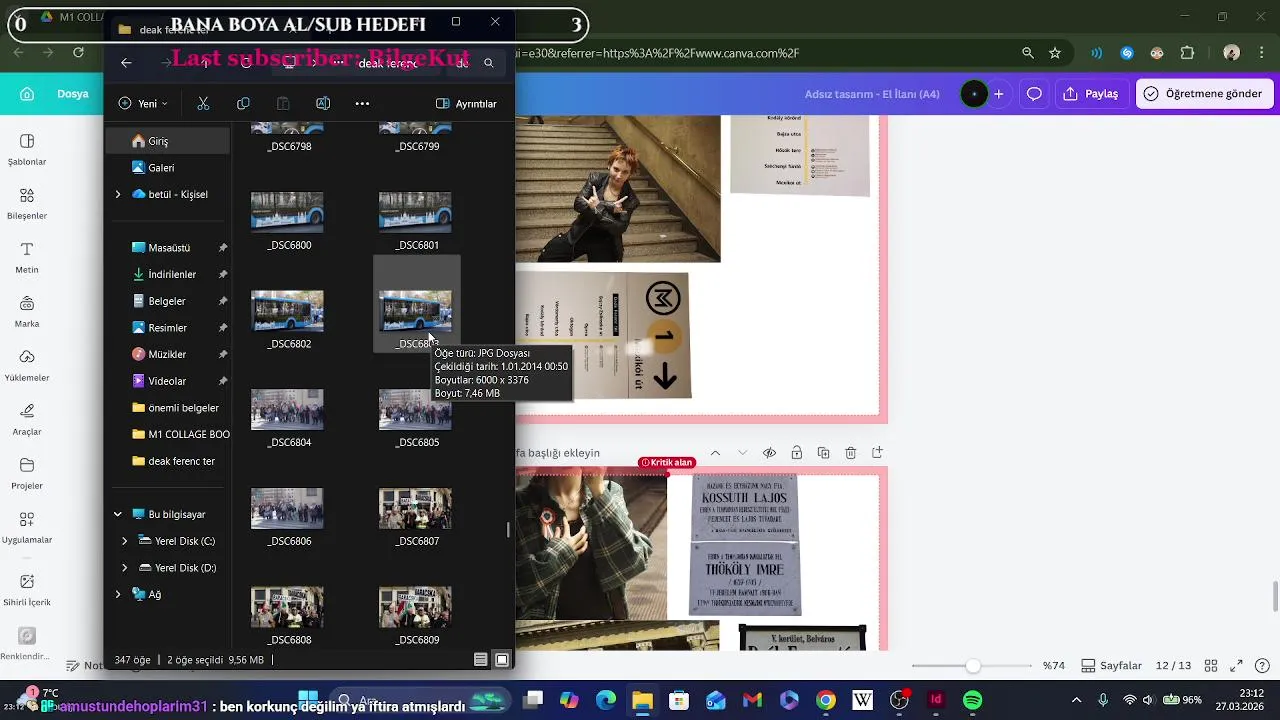Click the File Explorer vertical scrollbar thumb
Image resolution: width=1280 pixels, height=720 pixels.
(509, 529)
